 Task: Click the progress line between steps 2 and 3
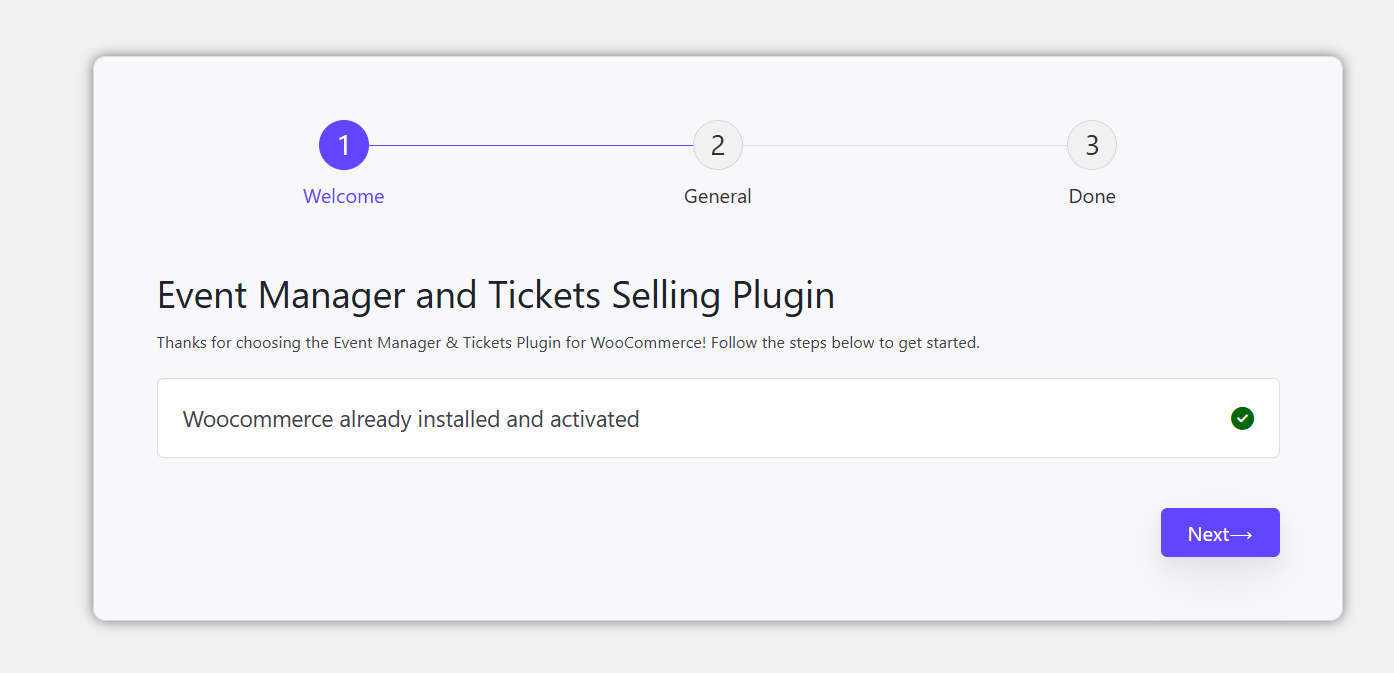tap(905, 145)
